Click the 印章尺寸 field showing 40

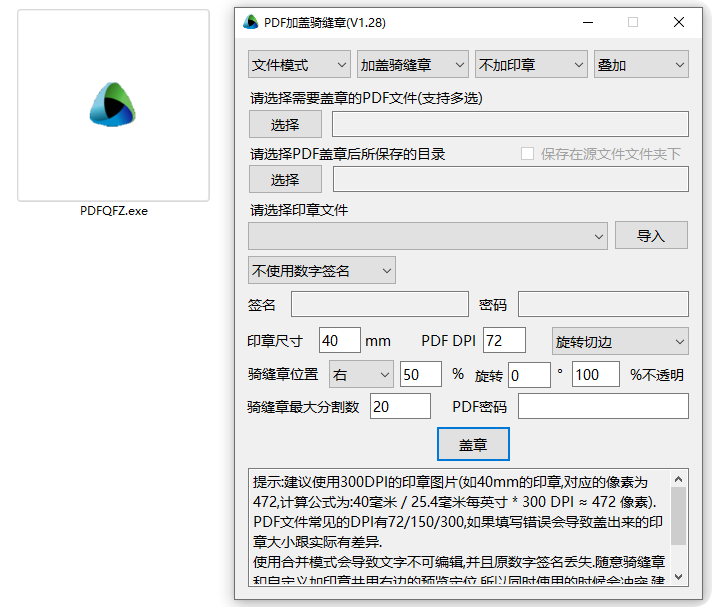[x=340, y=340]
